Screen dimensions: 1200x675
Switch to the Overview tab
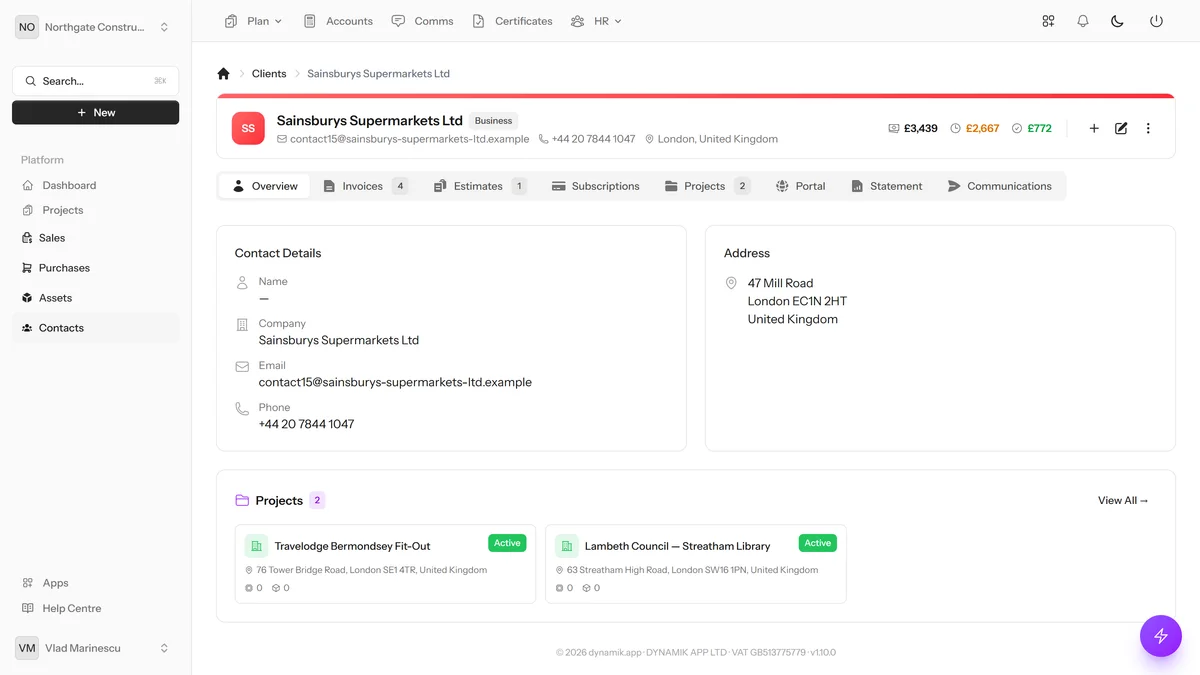coord(265,186)
